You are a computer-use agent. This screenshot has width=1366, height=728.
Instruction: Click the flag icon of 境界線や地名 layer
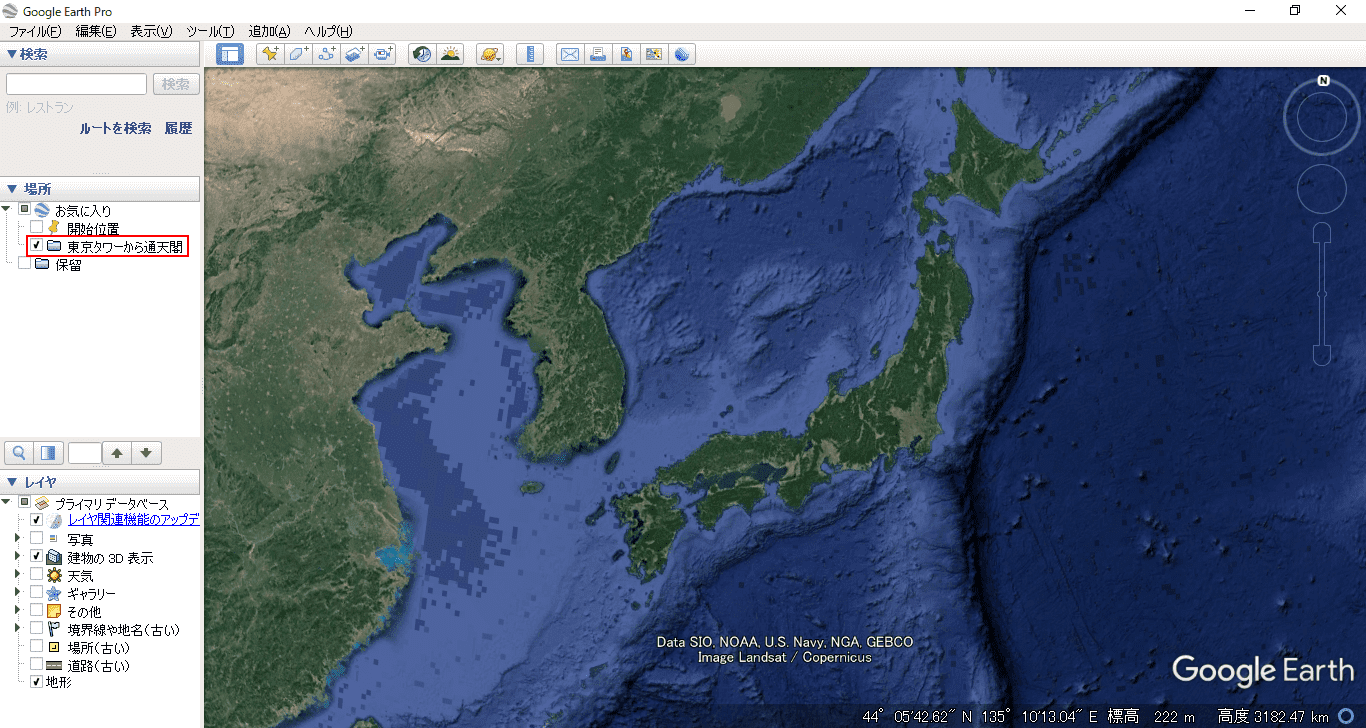[54, 629]
